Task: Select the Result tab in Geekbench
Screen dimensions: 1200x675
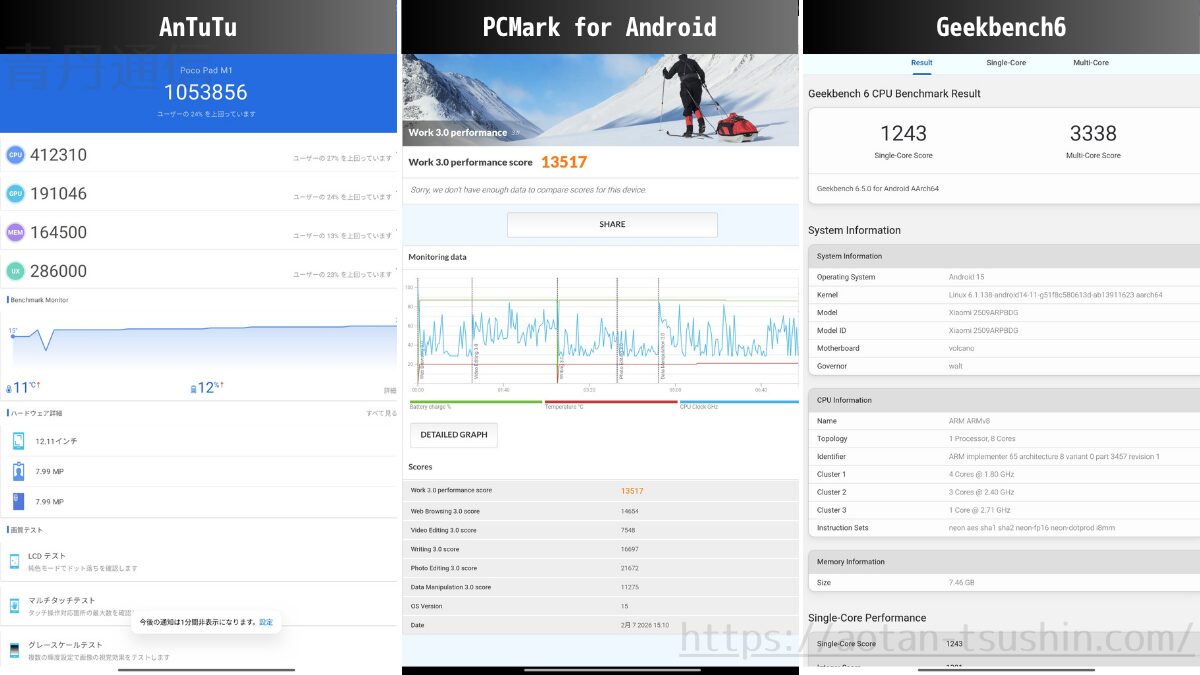Action: point(921,63)
